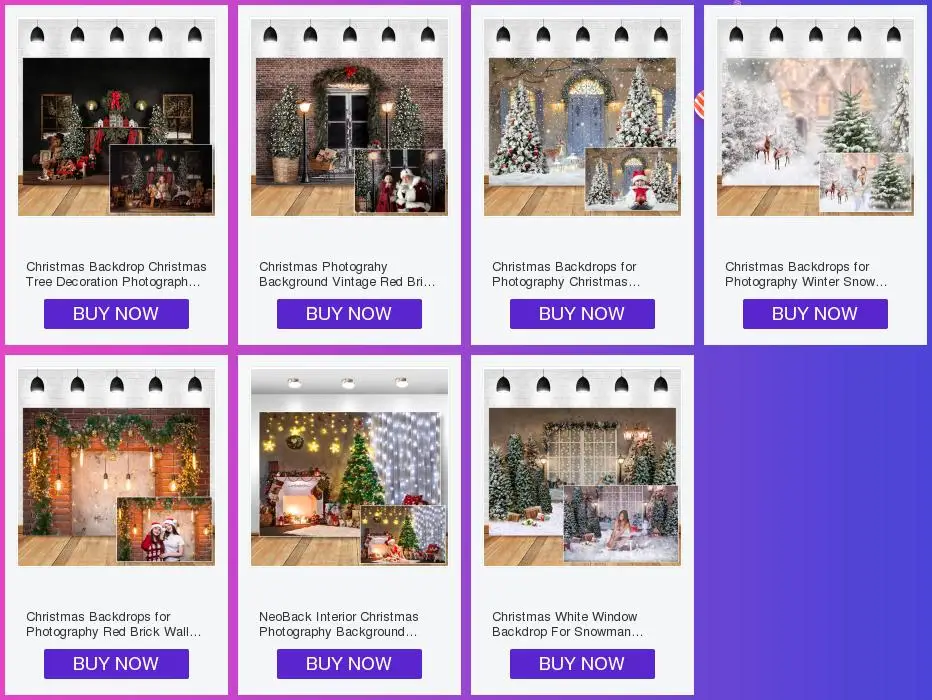932x700 pixels.
Task: Open the Christmas Photograhy Background Vintage Red title
Action: pyautogui.click(x=347, y=274)
